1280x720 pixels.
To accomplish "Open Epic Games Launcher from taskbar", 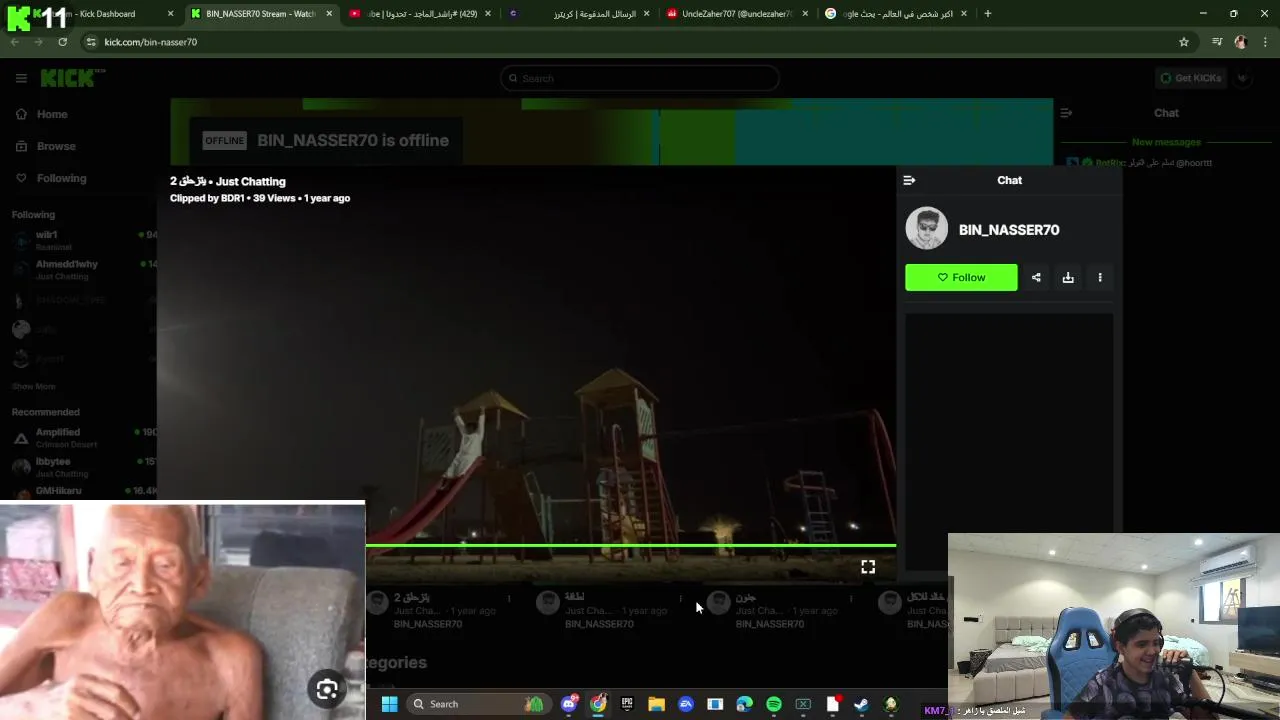I will click(x=627, y=704).
